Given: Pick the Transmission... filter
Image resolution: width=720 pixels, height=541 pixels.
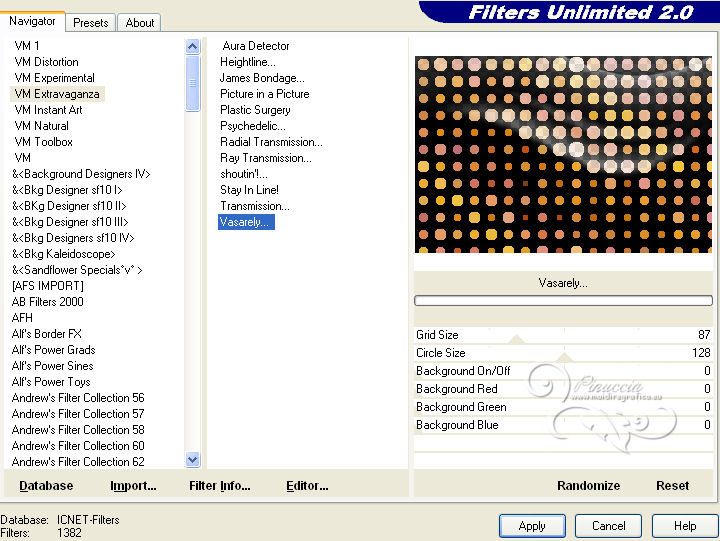Looking at the screenshot, I should (255, 206).
